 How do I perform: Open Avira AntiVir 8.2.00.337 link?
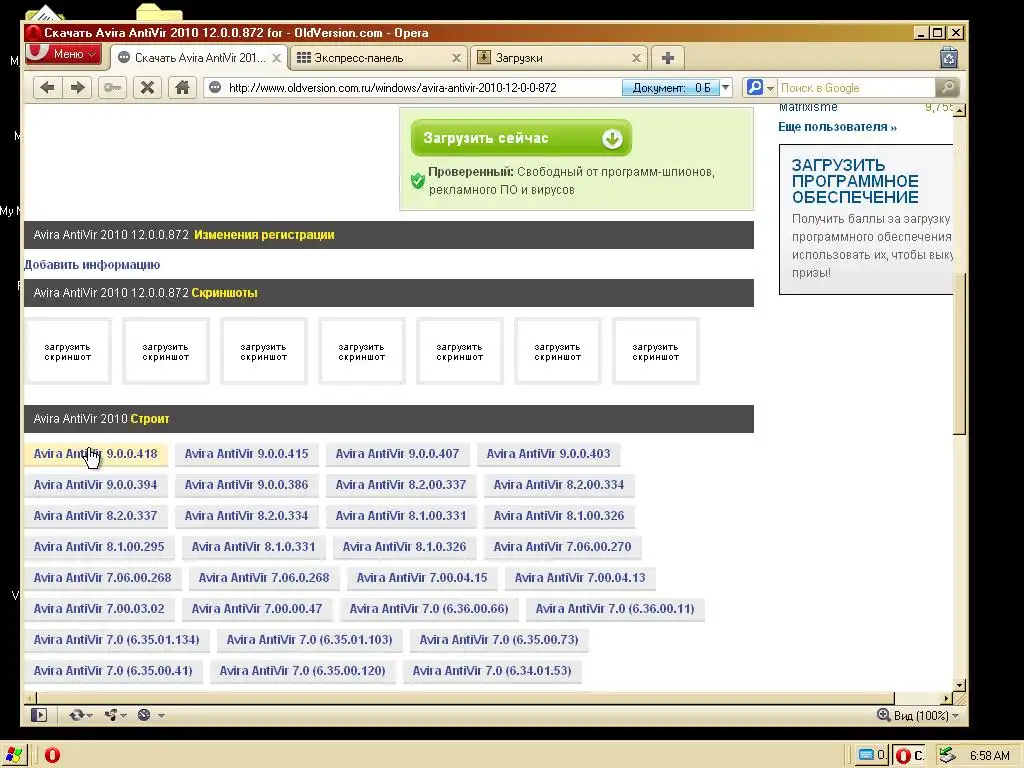click(x=401, y=485)
